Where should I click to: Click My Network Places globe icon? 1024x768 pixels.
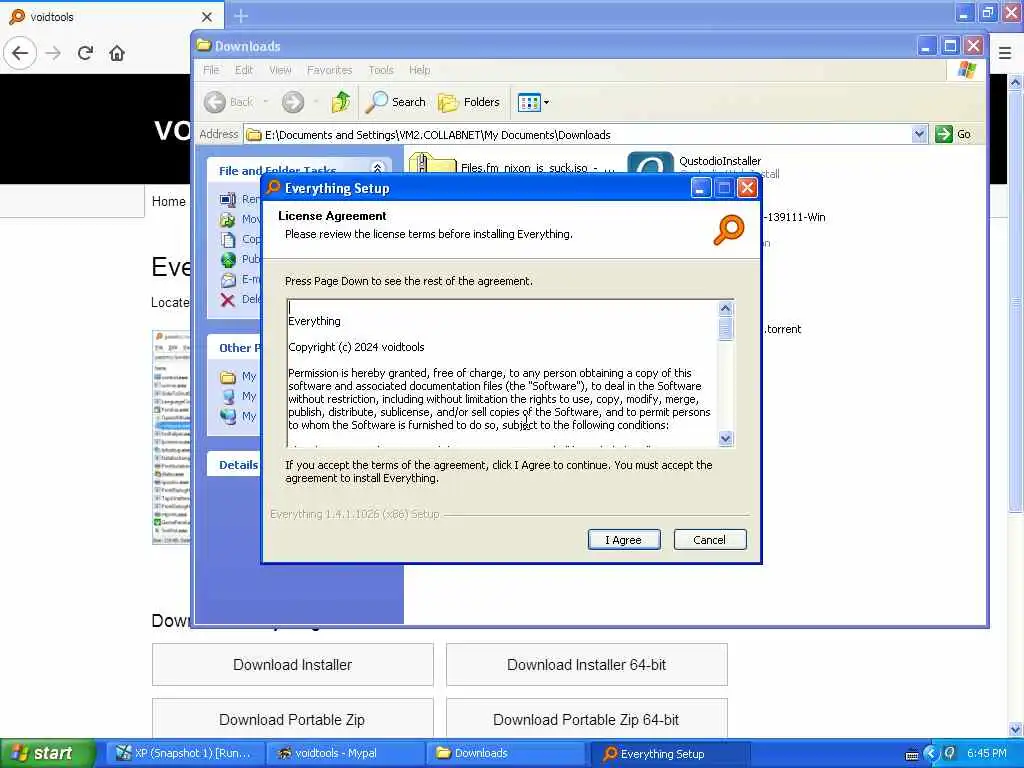click(228, 416)
